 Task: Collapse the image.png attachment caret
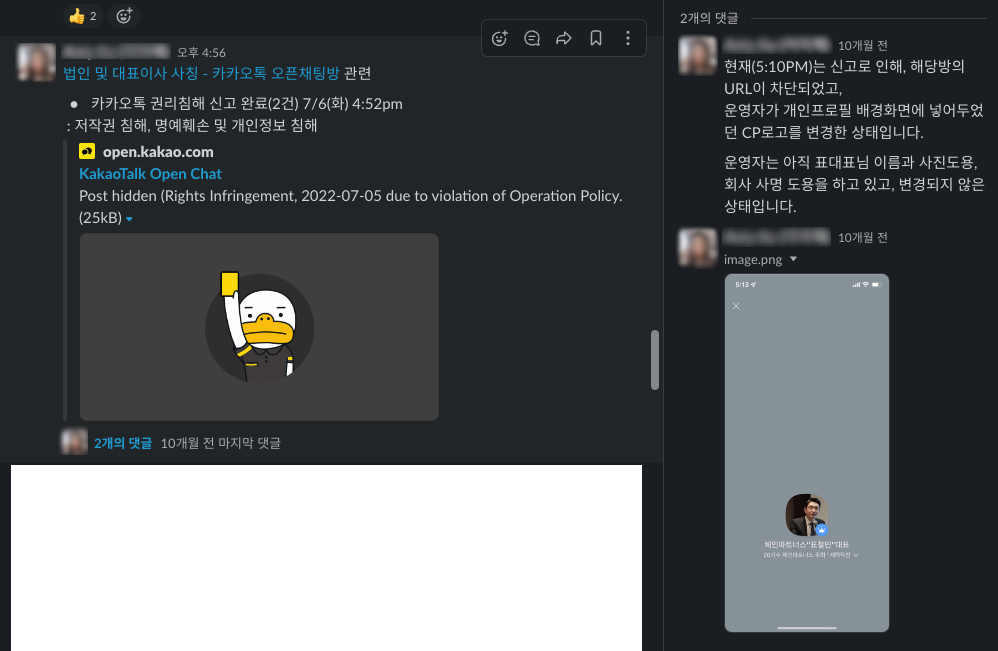click(794, 260)
